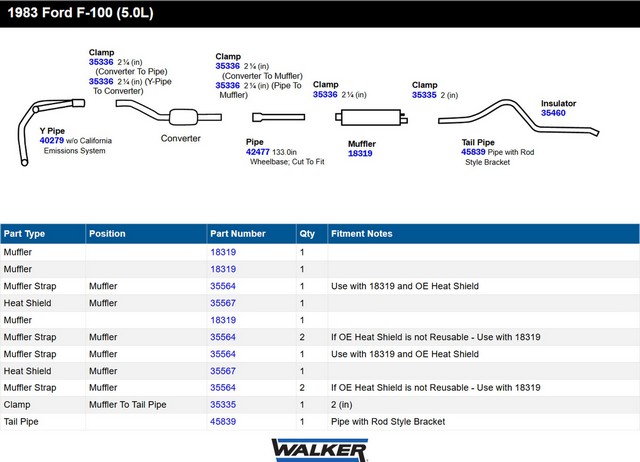Open part 35335 in the table's Clamp row
This screenshot has width=640, height=462.
pyautogui.click(x=223, y=404)
